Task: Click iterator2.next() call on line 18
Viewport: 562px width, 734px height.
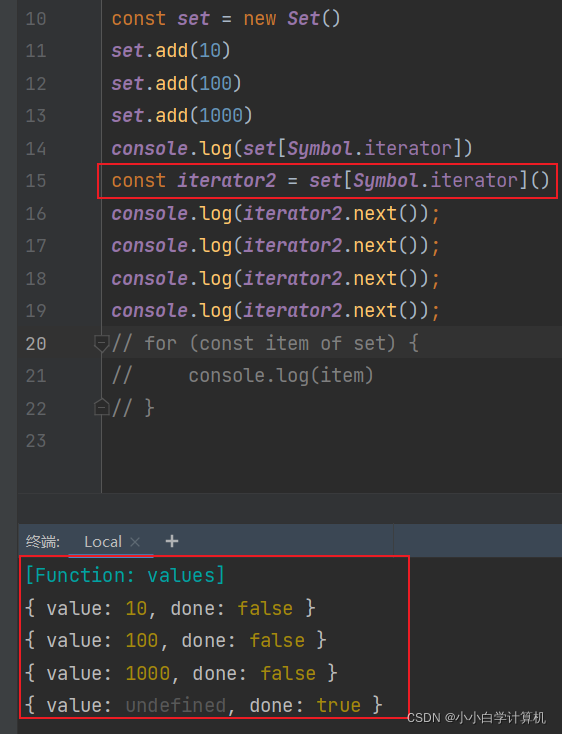Action: pyautogui.click(x=330, y=279)
